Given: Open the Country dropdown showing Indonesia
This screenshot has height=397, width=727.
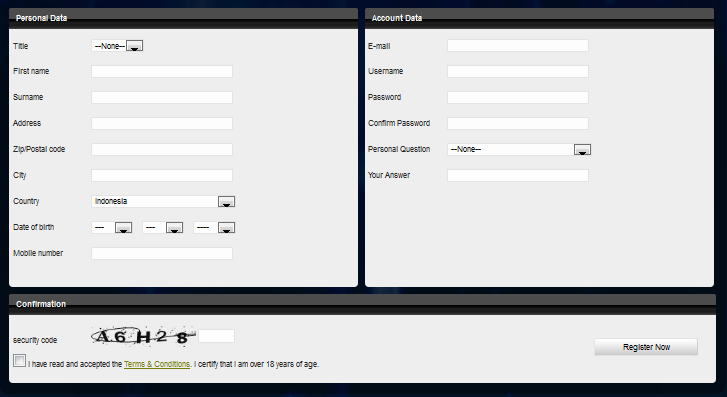Looking at the screenshot, I should (x=163, y=201).
